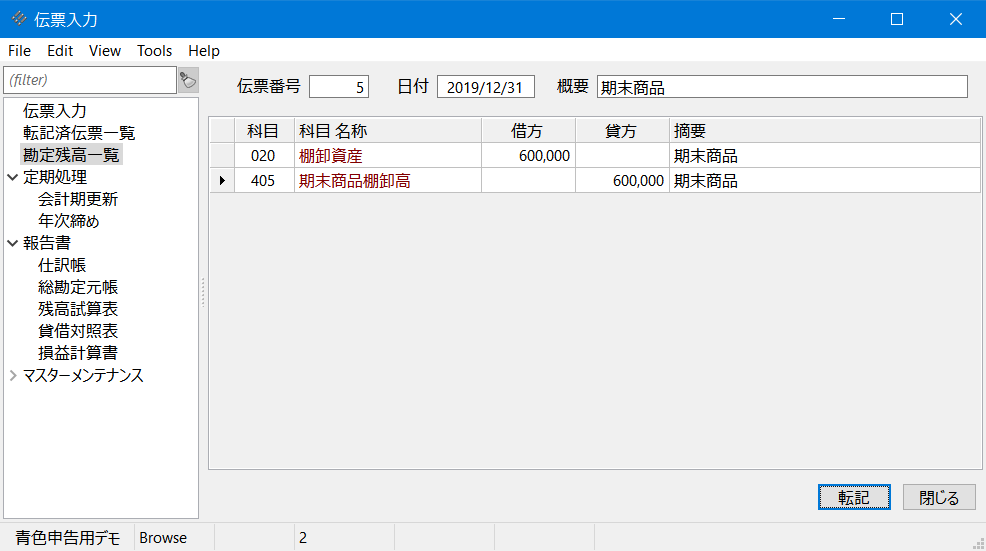Click the 日付 date field
This screenshot has height=551, width=986.
tap(485, 87)
